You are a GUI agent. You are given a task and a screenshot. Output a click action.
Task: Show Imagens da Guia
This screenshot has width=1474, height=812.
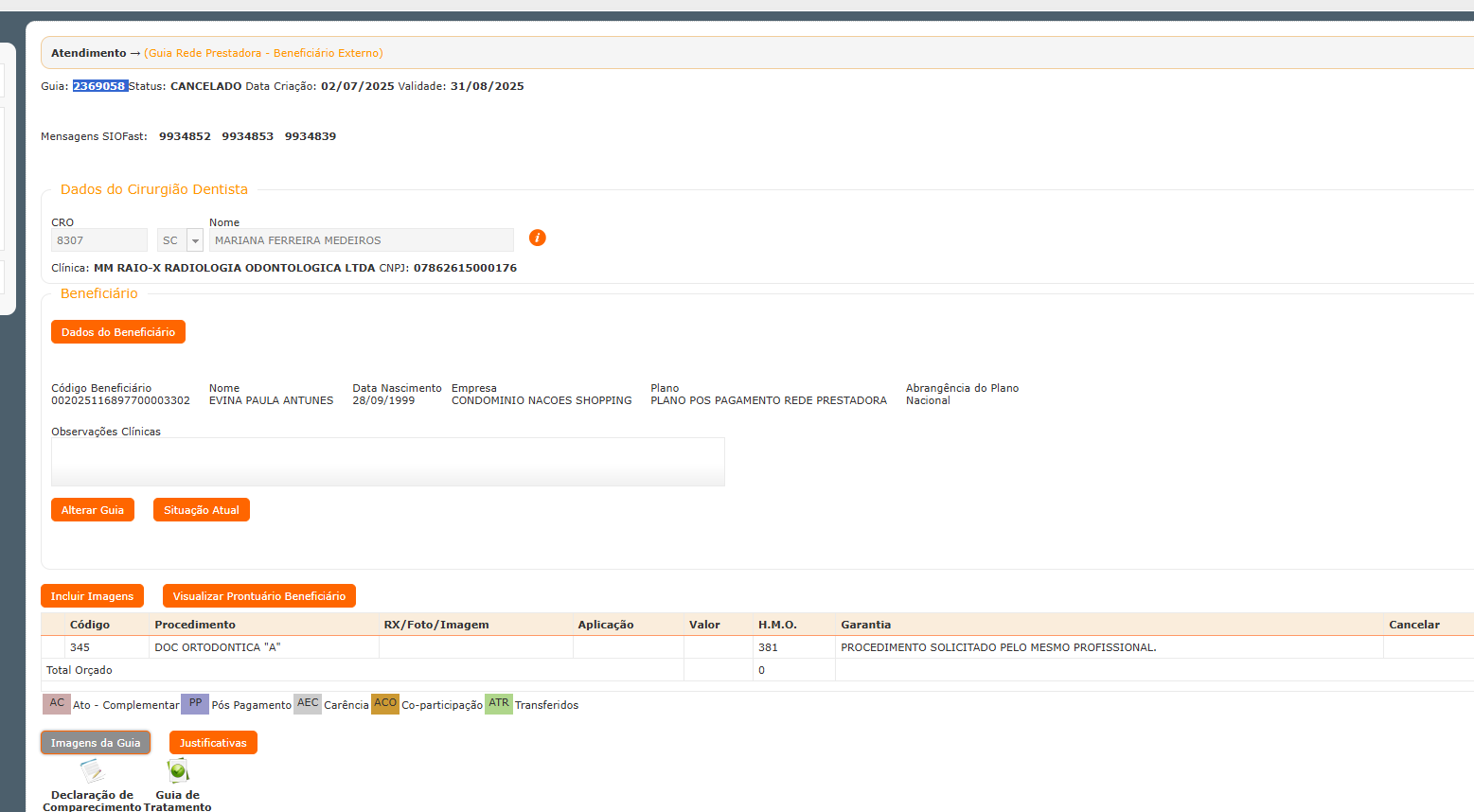(x=96, y=743)
